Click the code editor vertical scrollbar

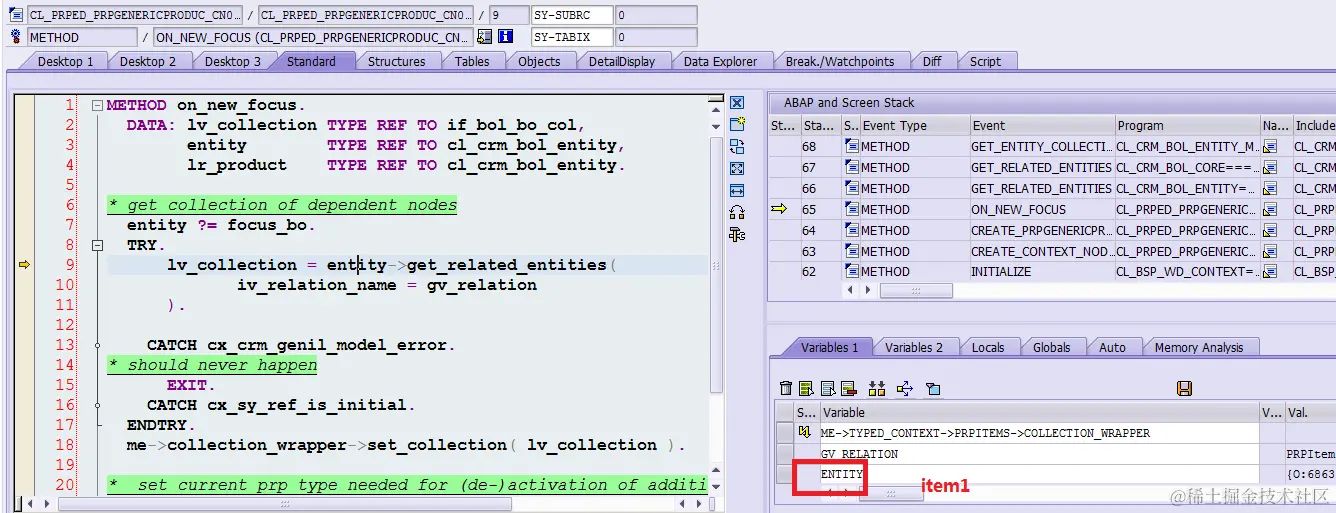(716, 265)
